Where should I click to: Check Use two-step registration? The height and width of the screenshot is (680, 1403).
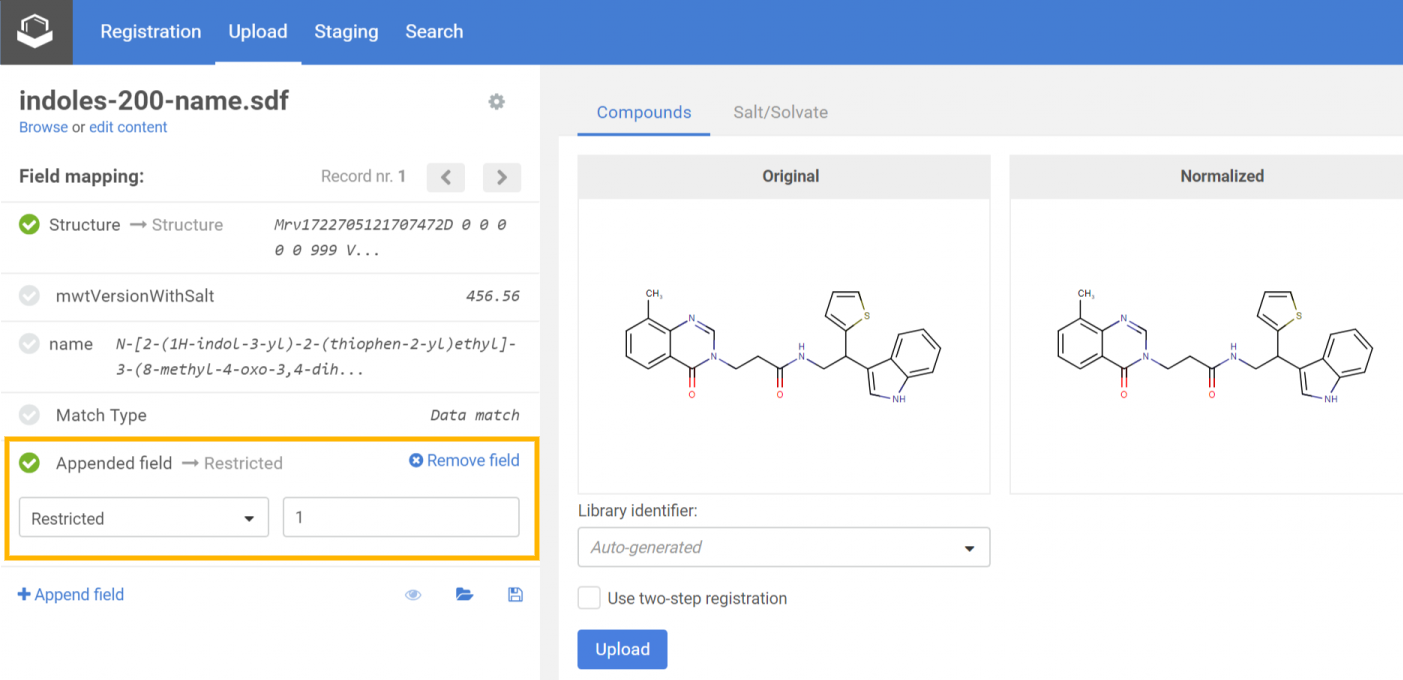(x=590, y=598)
